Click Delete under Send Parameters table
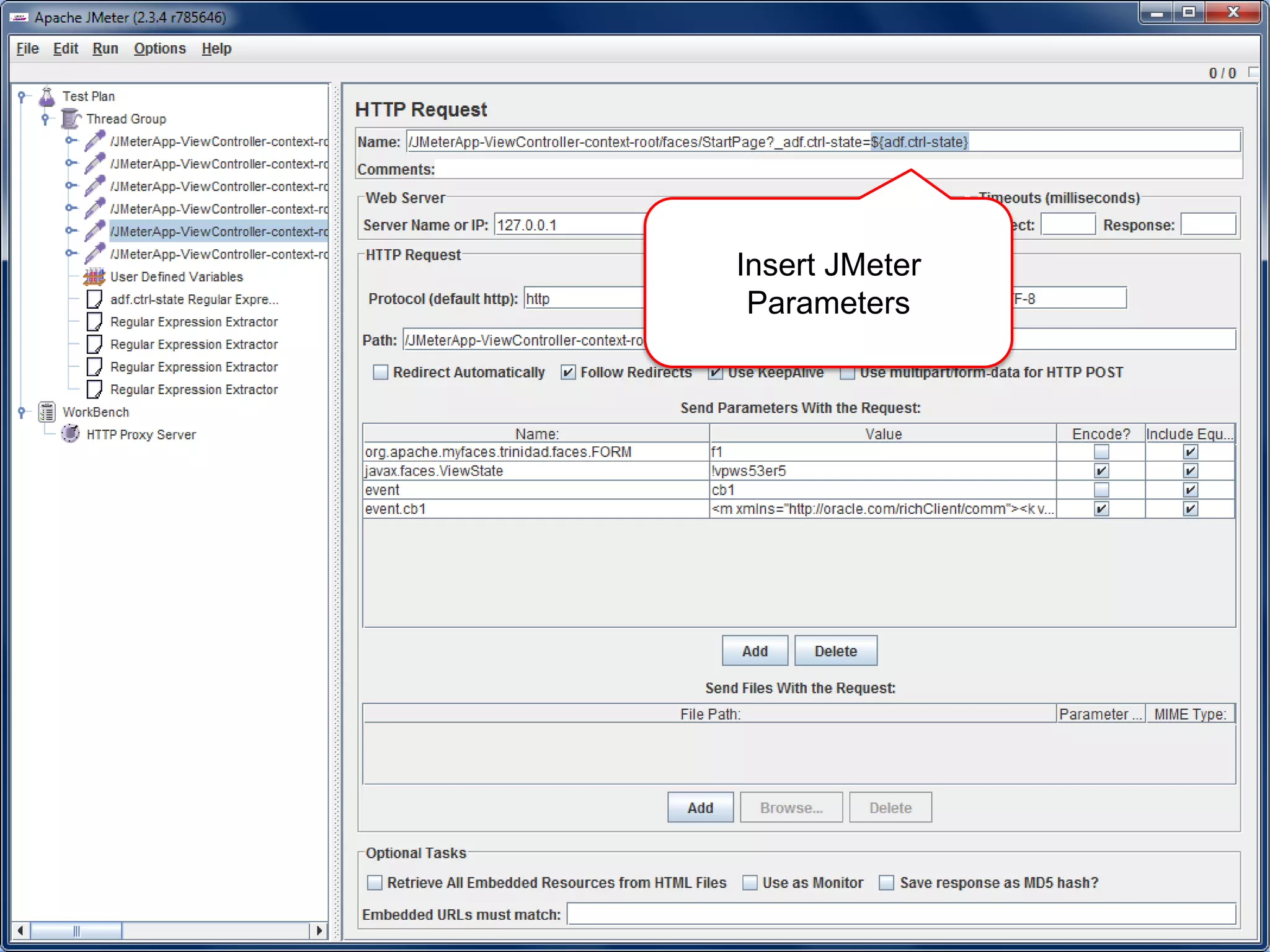Viewport: 1270px width, 952px height. pos(835,651)
